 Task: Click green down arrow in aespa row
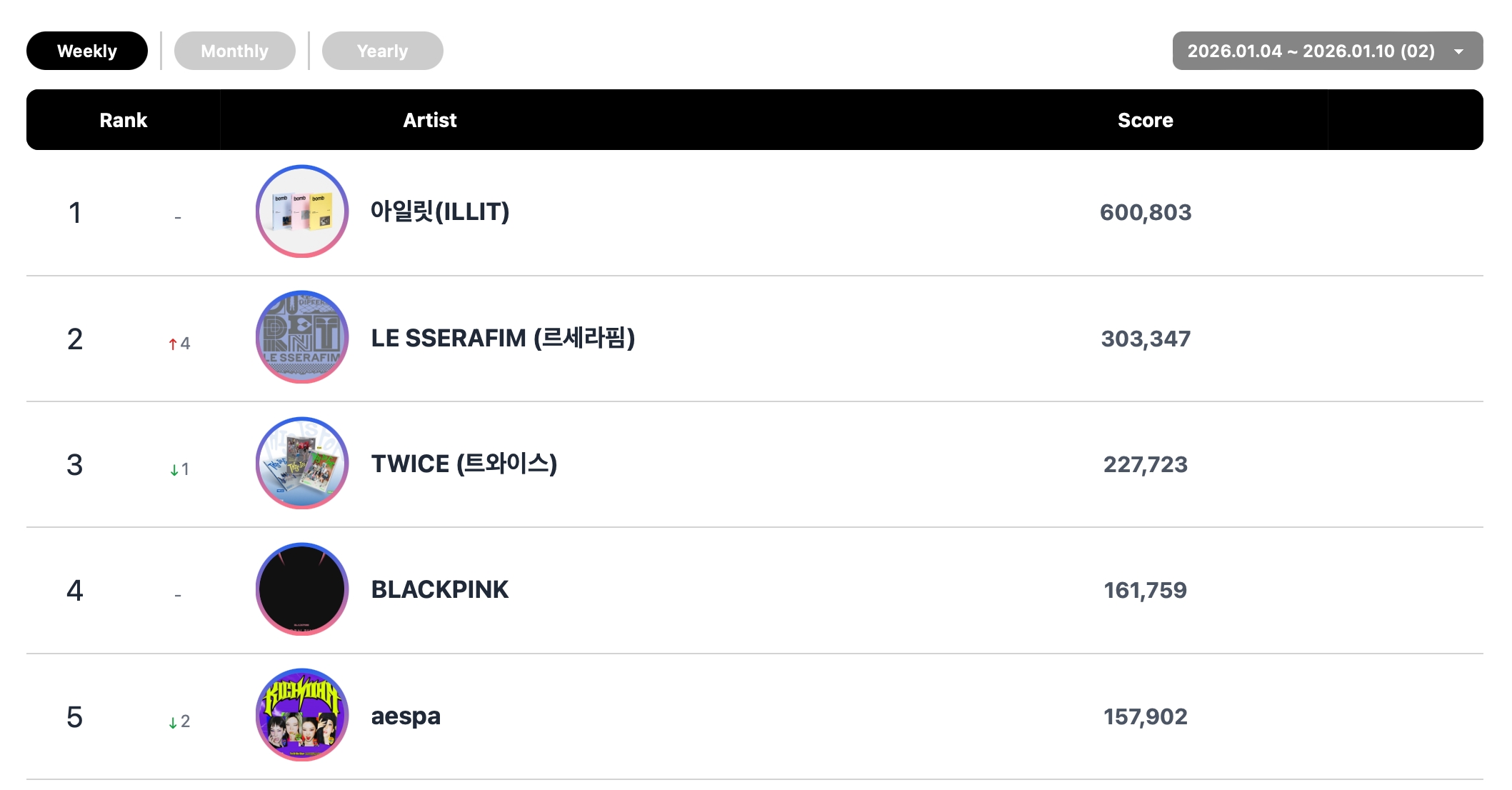pyautogui.click(x=173, y=722)
